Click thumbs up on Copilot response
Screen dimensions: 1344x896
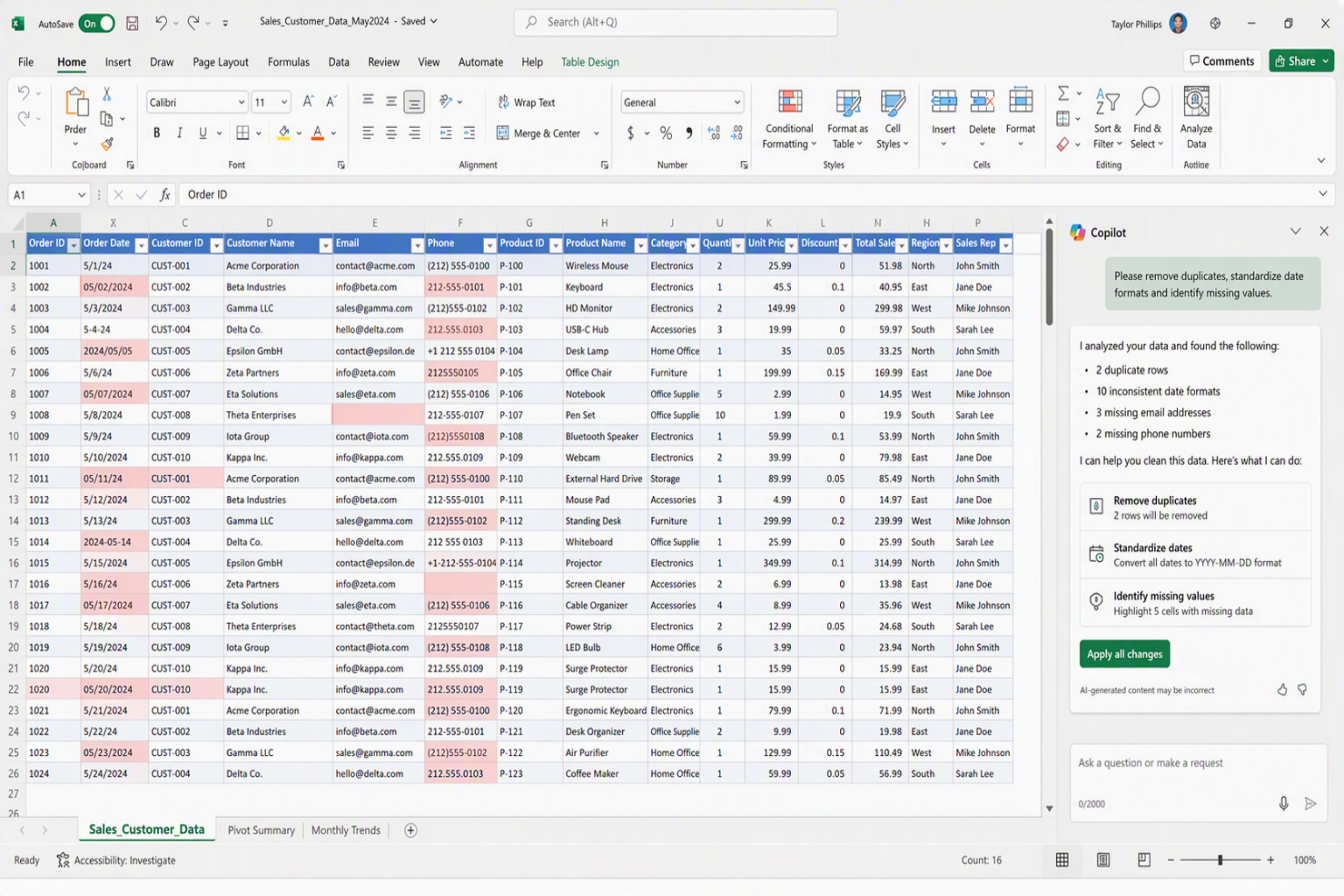1282,689
